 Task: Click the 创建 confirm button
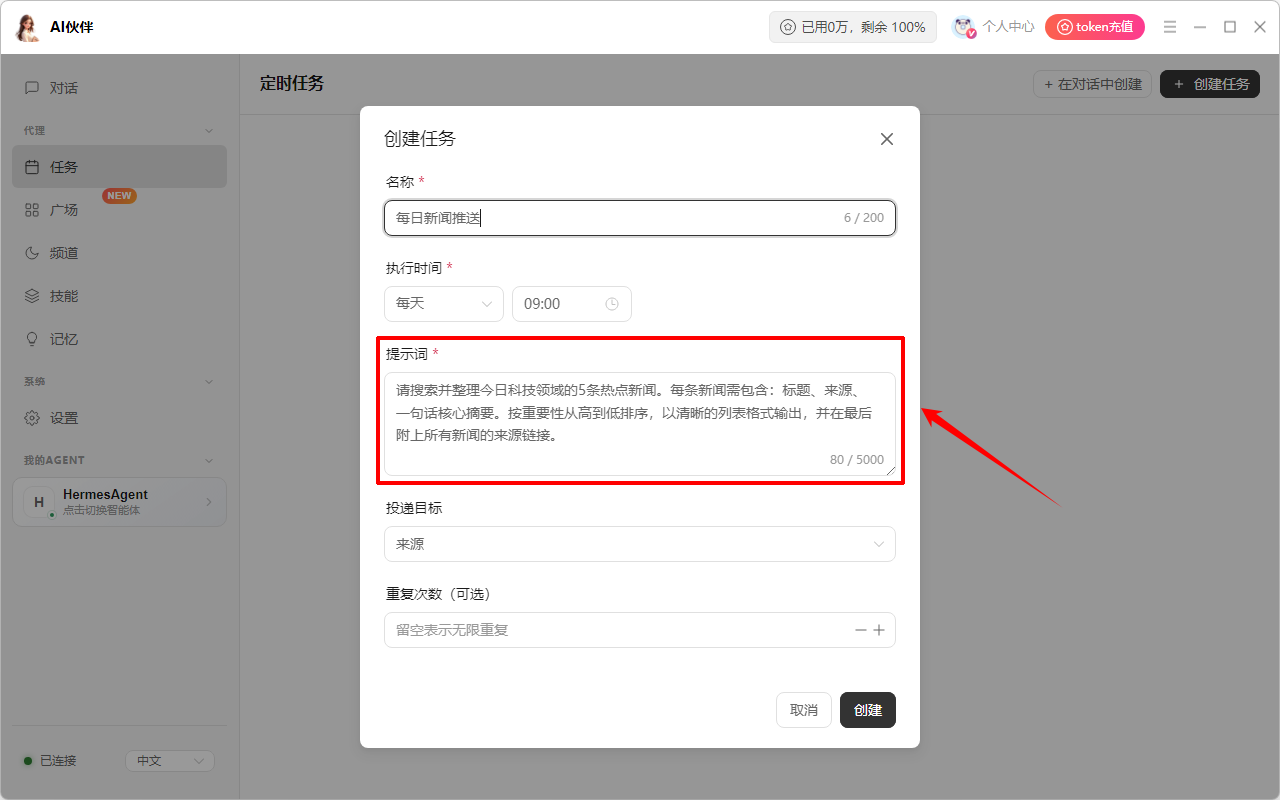(x=868, y=710)
